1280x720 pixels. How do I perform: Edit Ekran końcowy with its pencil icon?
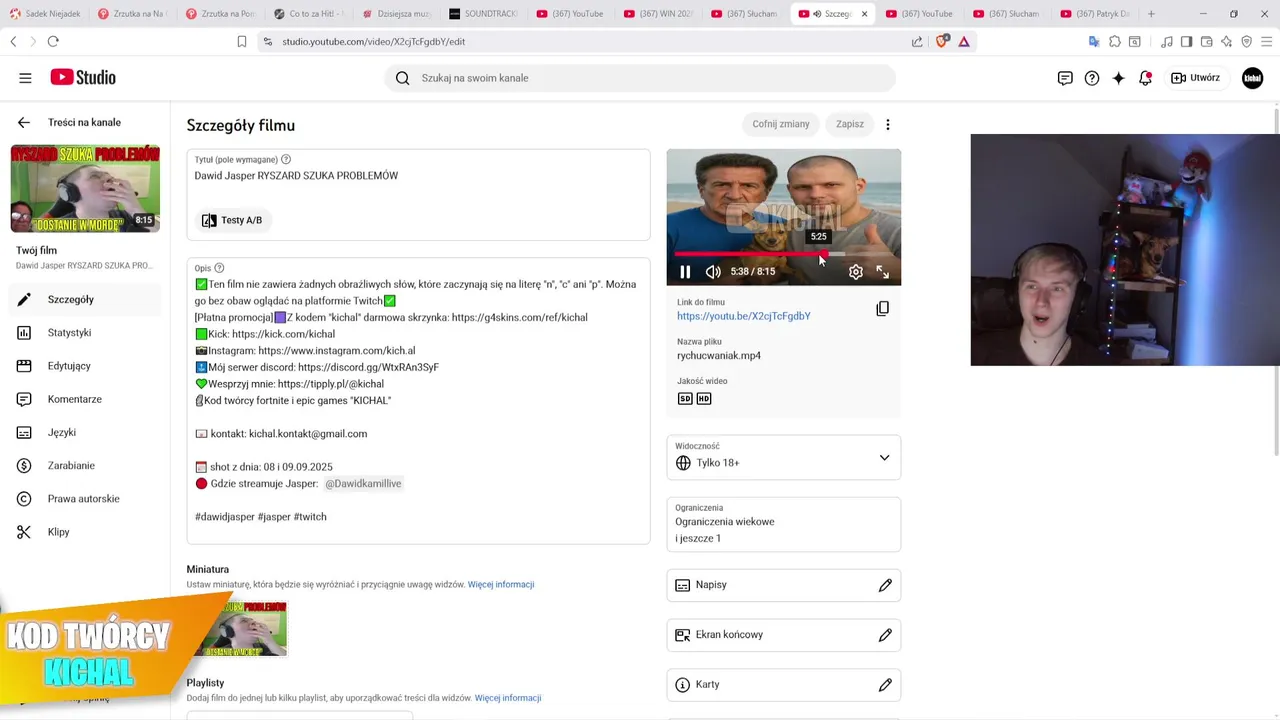tap(885, 635)
